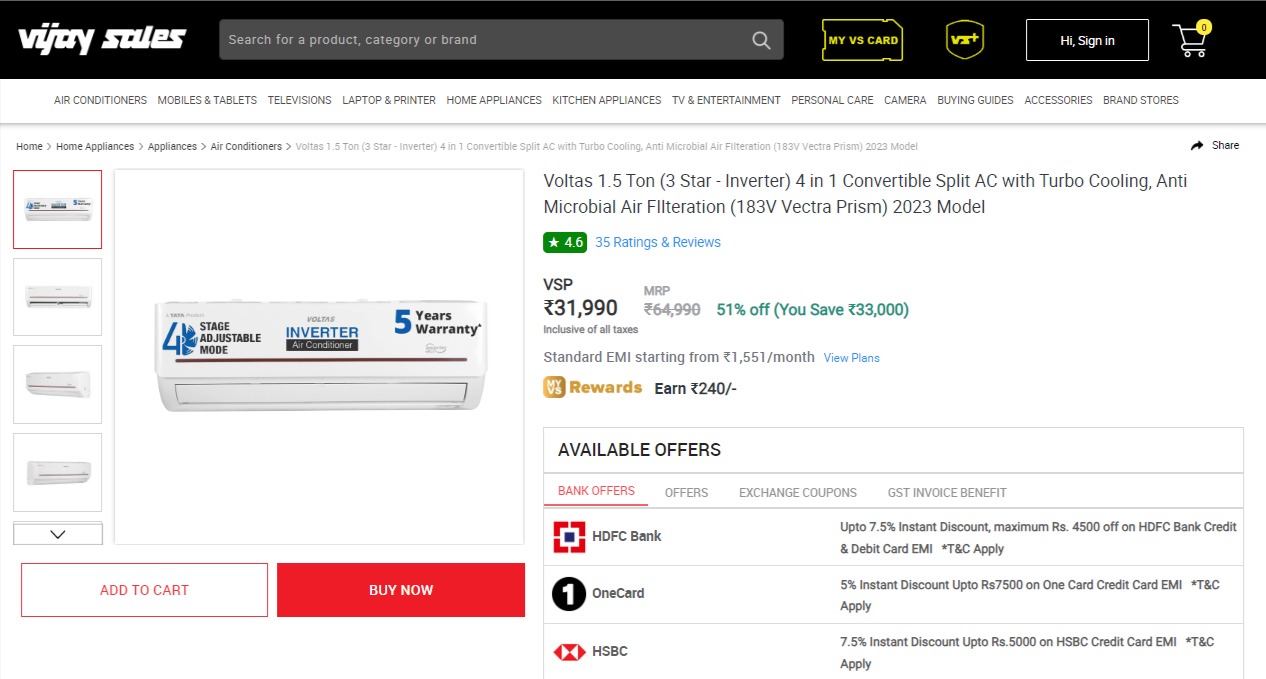The width and height of the screenshot is (1266, 679).
Task: Select the third product thumbnail
Action: point(58,384)
